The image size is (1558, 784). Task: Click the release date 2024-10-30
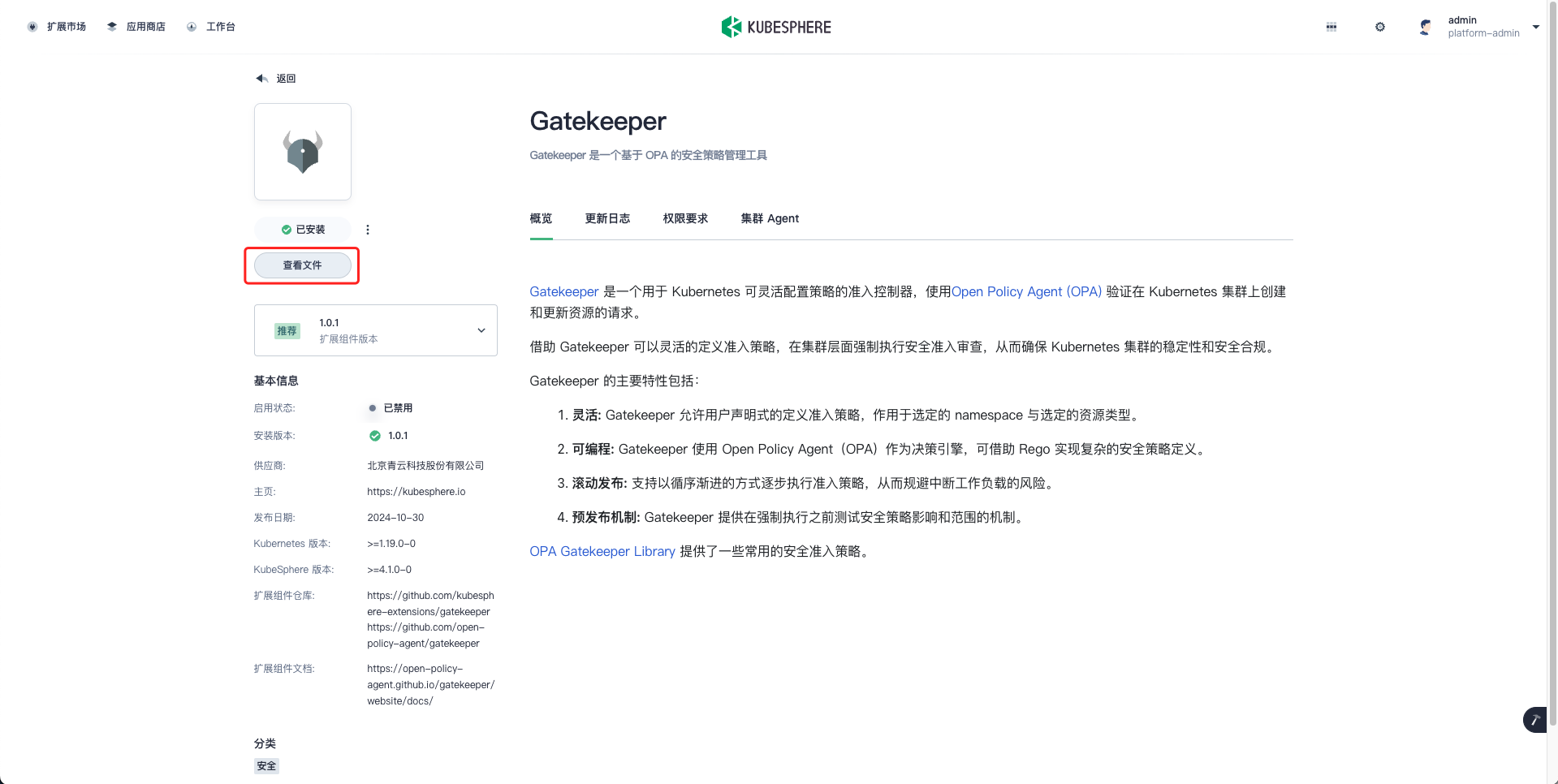point(395,518)
